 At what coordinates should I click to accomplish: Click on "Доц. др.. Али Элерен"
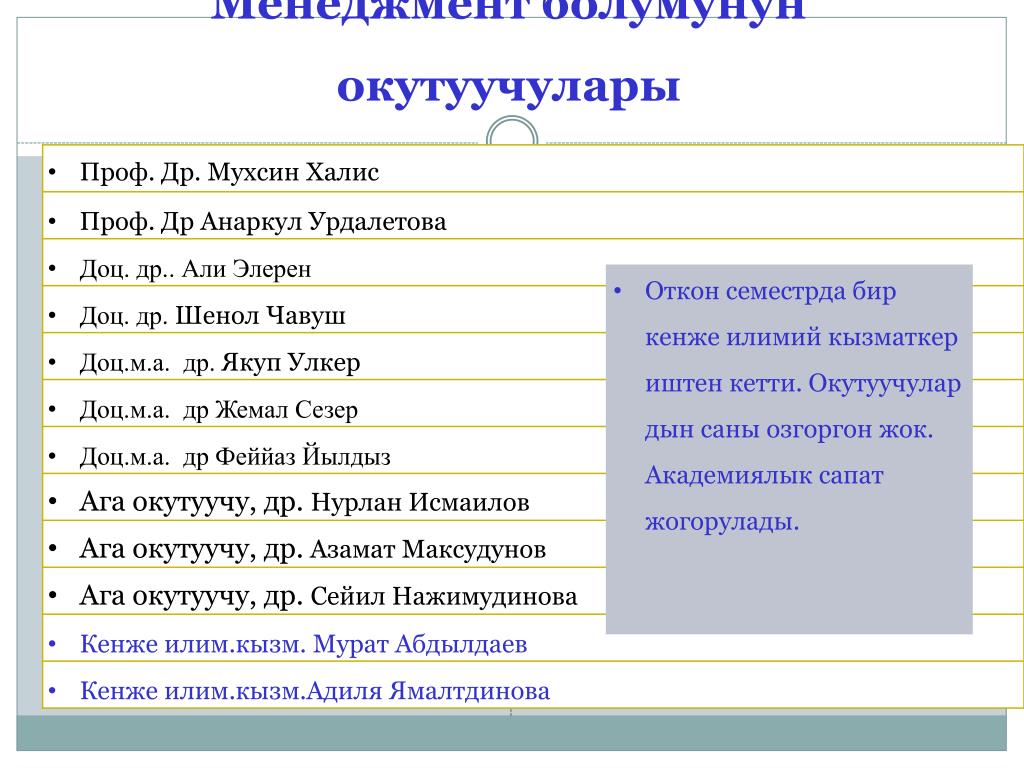pyautogui.click(x=195, y=269)
